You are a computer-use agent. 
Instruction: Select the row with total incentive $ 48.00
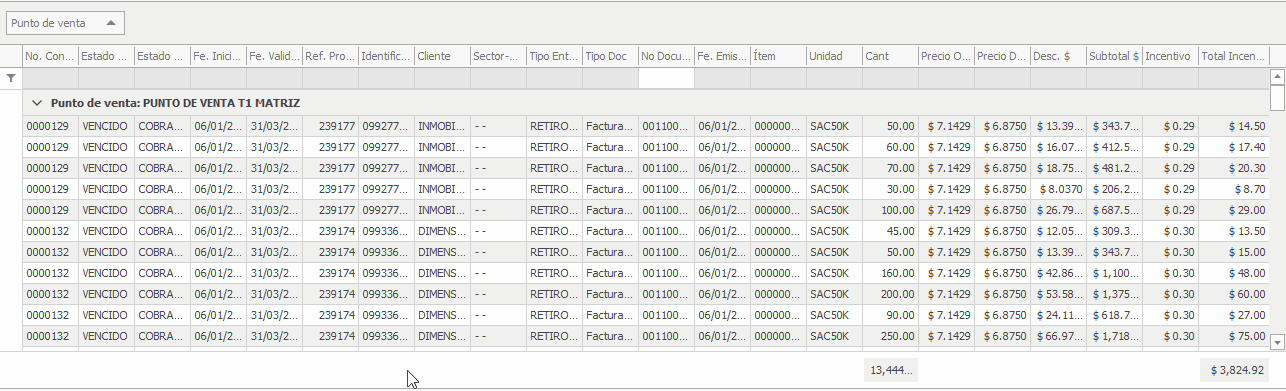[645, 273]
